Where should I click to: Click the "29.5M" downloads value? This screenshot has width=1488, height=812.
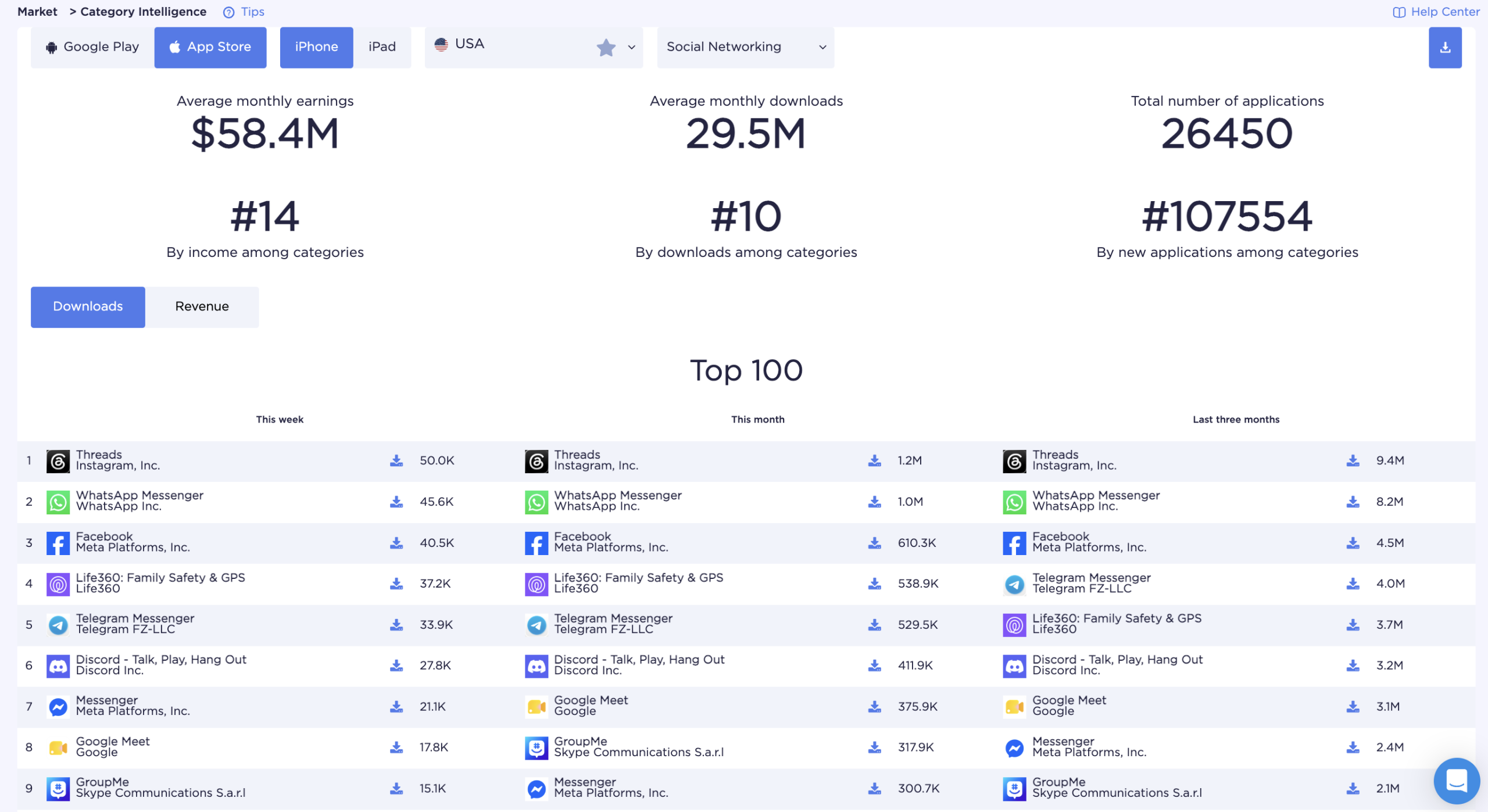pos(746,134)
